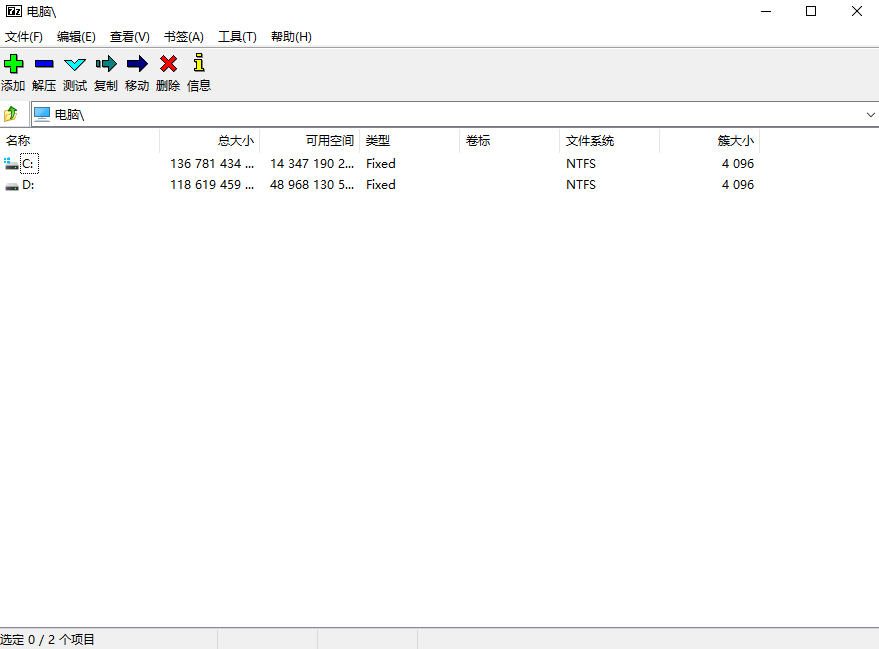Open the 帮助(H) menu
This screenshot has width=879, height=649.
291,37
